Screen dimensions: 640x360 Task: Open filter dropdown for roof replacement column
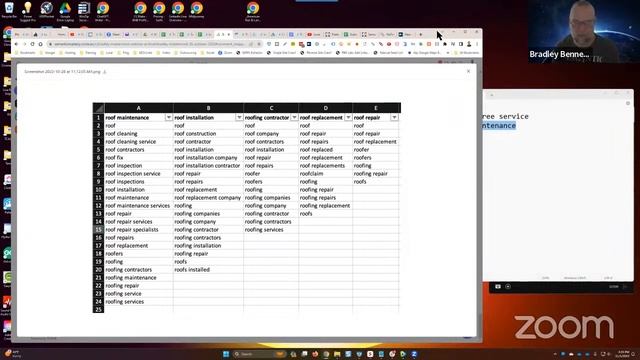[348, 118]
